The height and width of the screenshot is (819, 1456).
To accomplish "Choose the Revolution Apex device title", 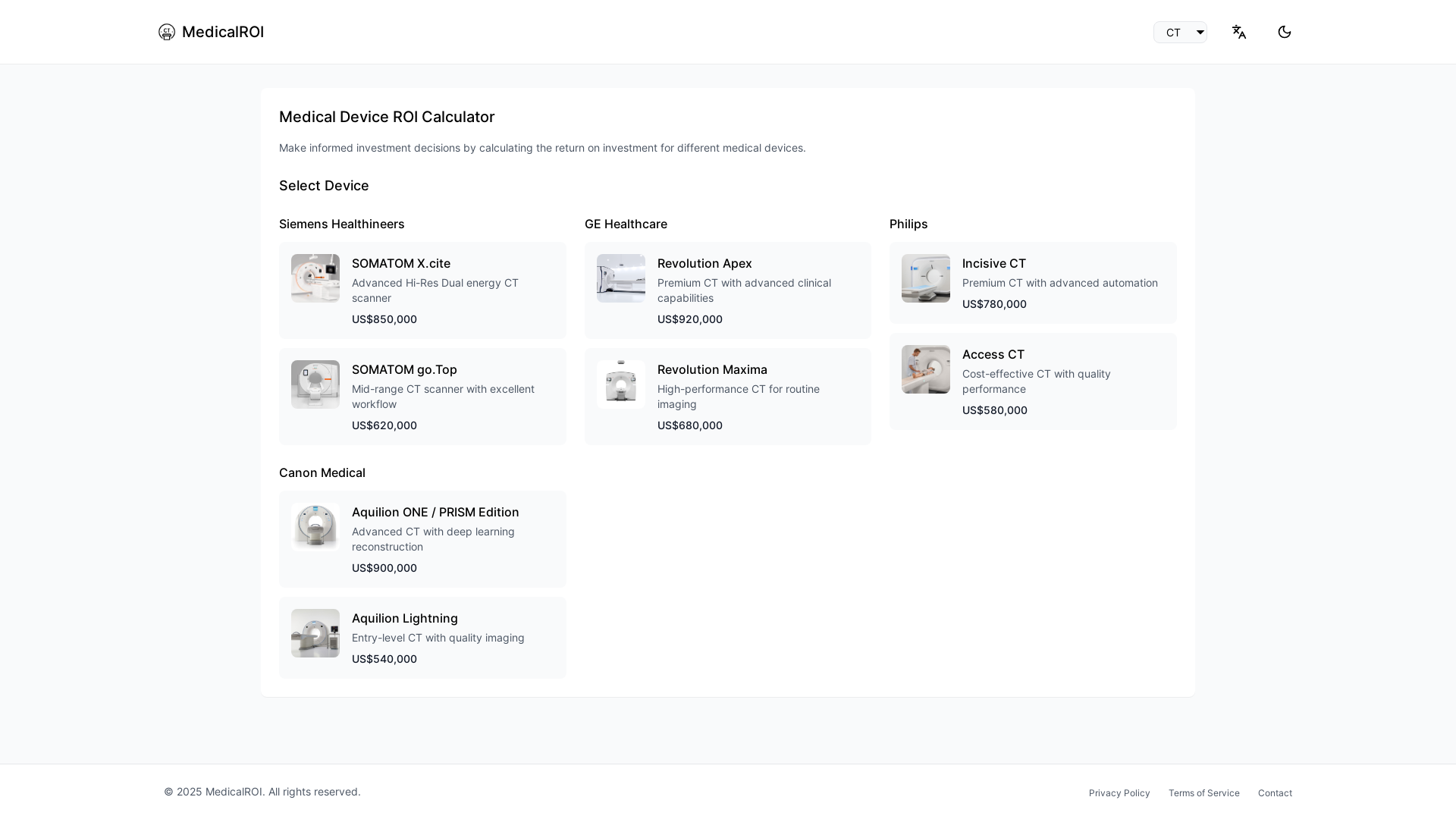I will coord(704,263).
